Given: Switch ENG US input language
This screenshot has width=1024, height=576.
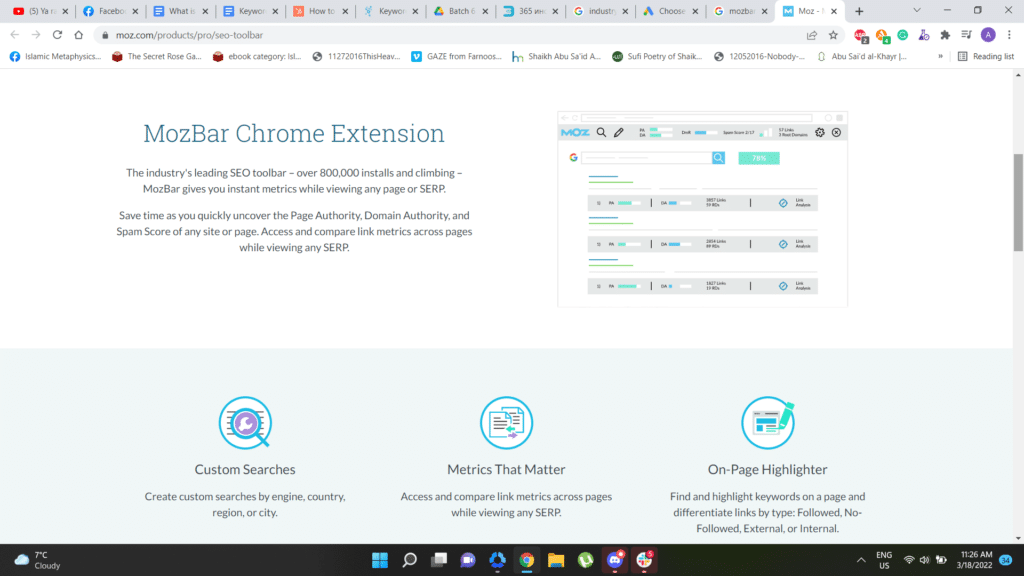Looking at the screenshot, I should click(884, 560).
